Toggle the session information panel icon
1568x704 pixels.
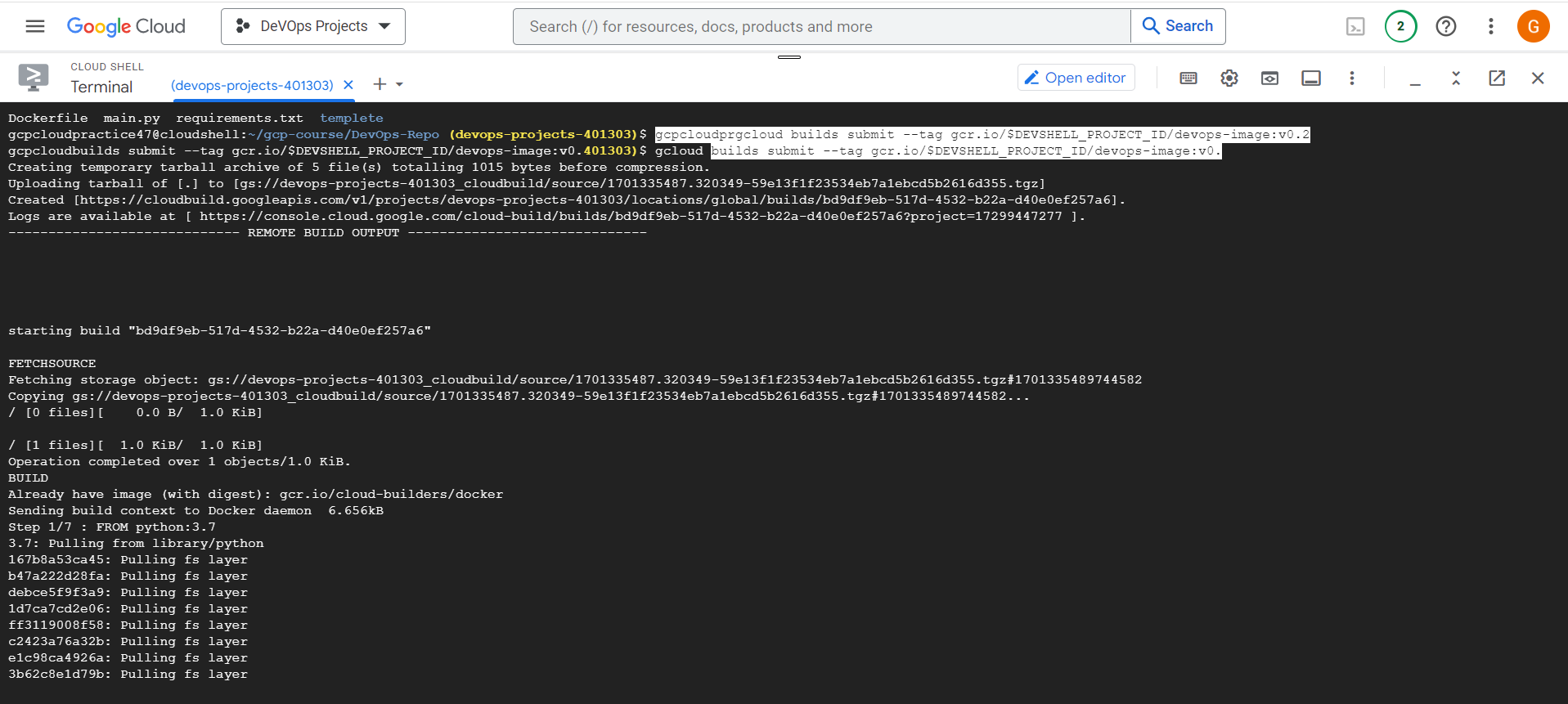tap(1311, 78)
